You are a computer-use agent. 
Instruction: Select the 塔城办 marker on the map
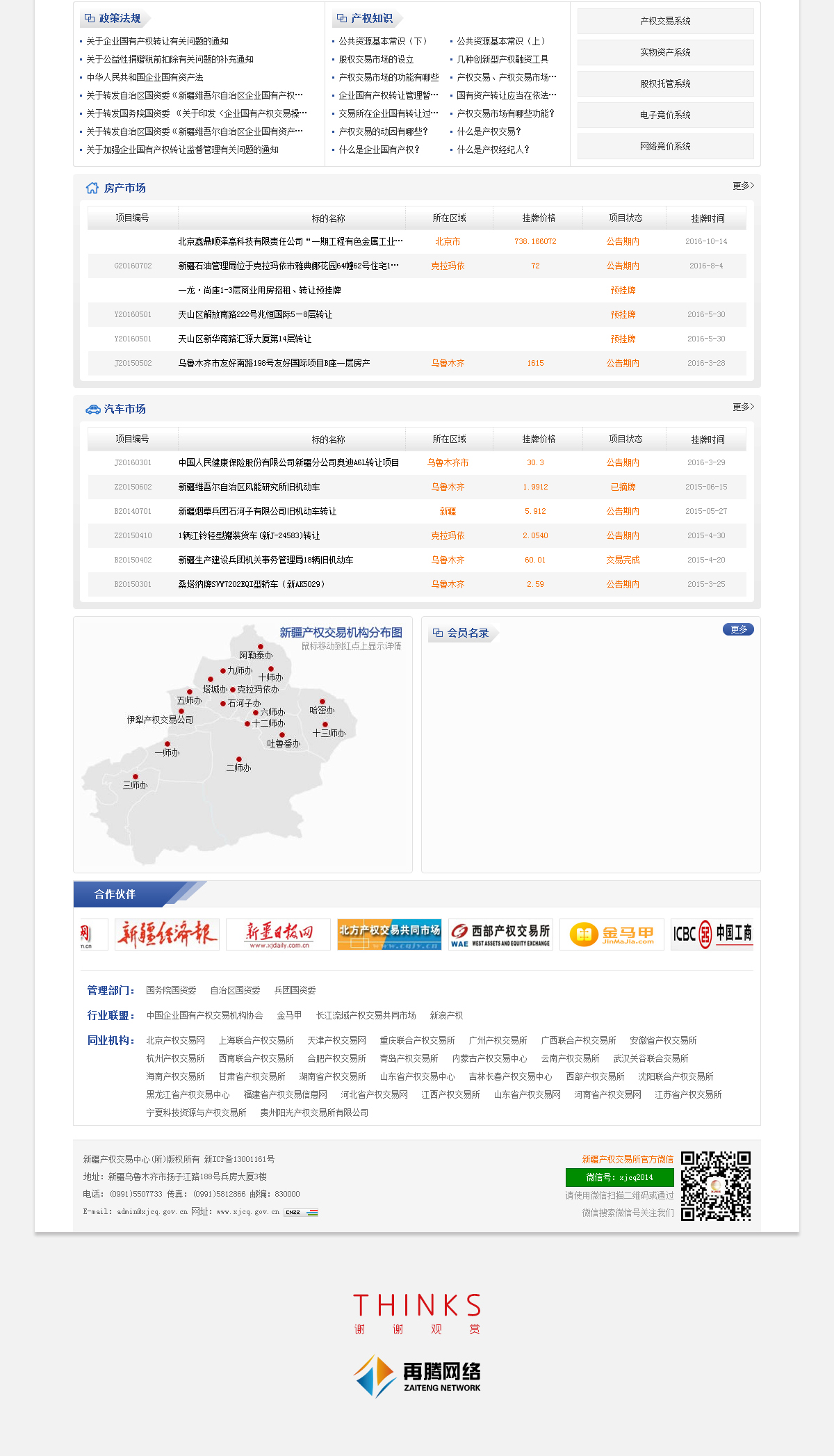click(211, 679)
